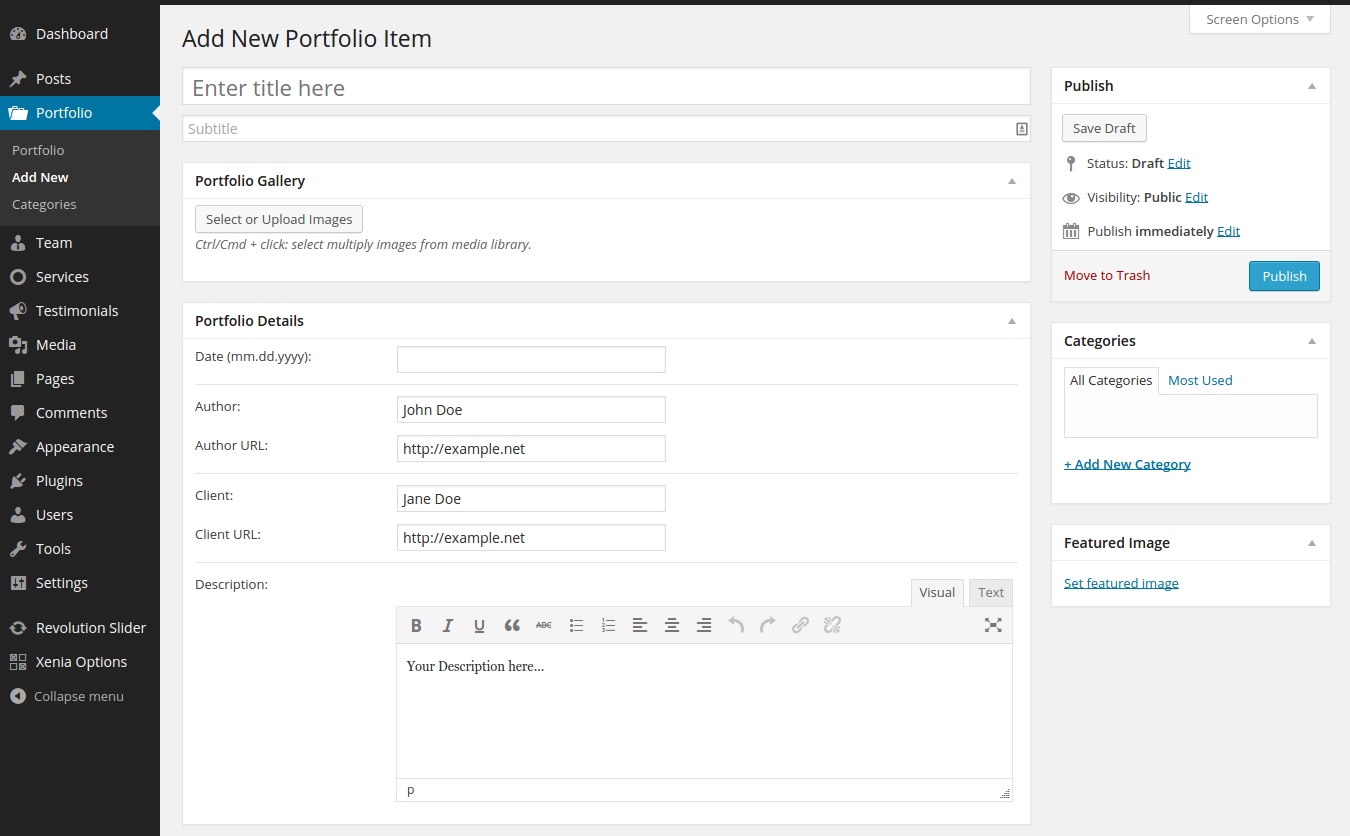Click Add New submenu item
This screenshot has height=836, width=1350.
click(x=40, y=177)
